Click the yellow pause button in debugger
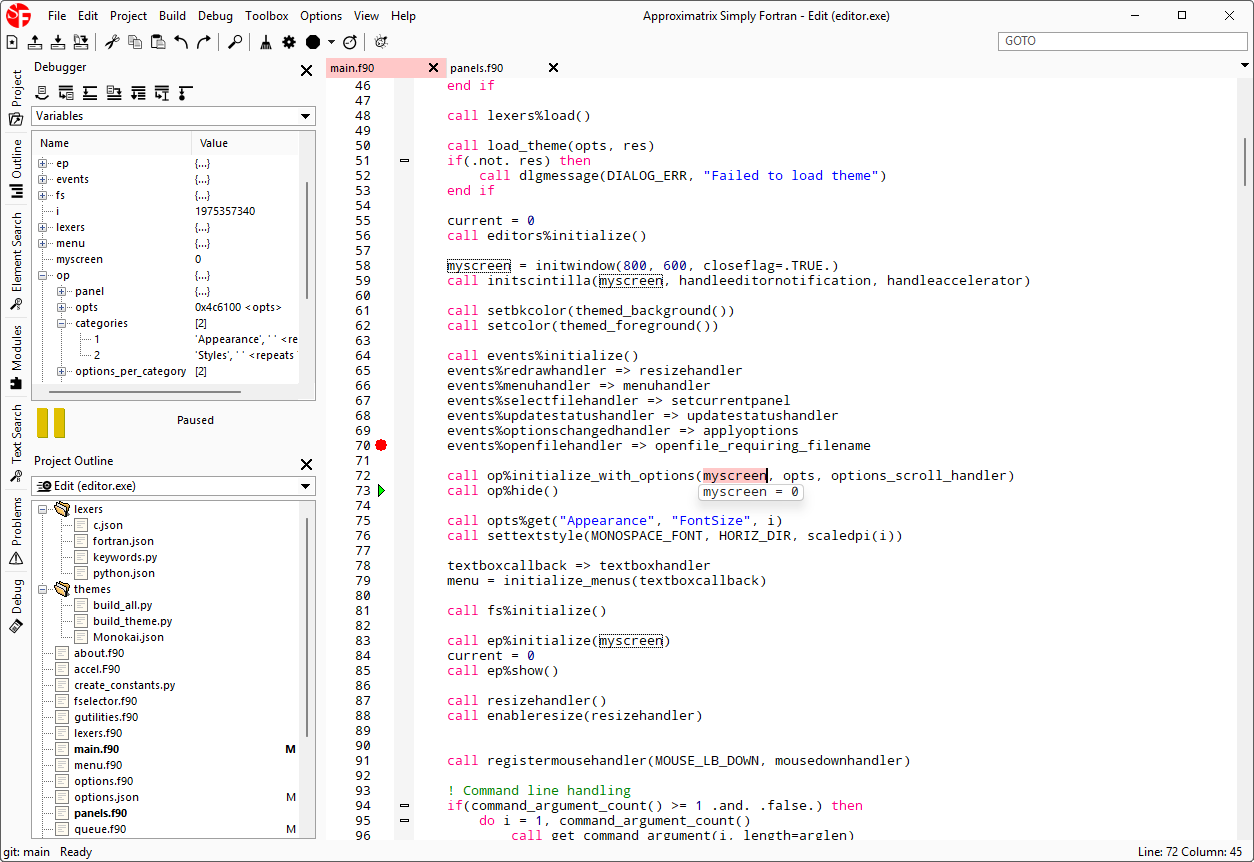Screen dimensions: 1254x862 [51, 422]
